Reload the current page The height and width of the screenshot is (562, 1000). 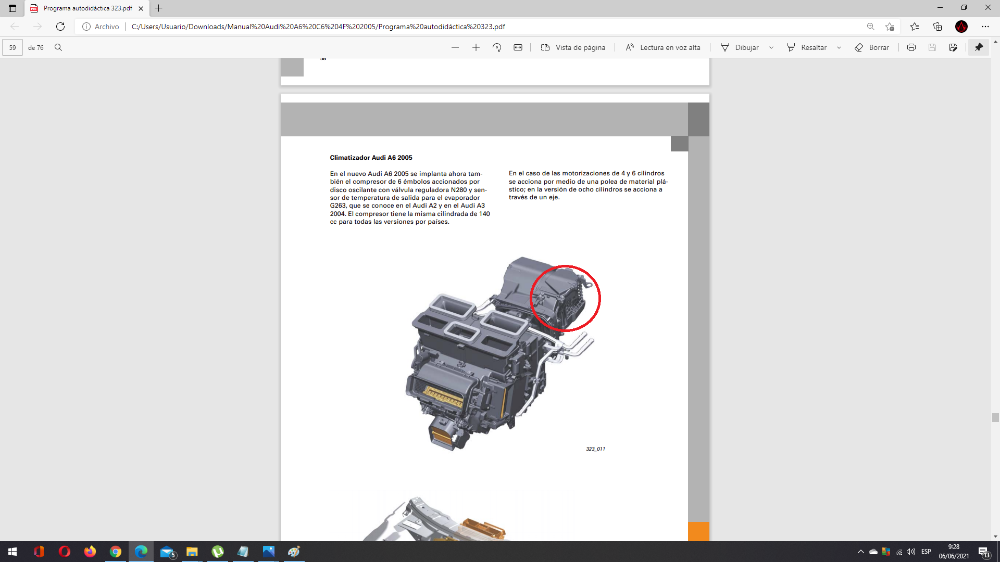coord(60,27)
